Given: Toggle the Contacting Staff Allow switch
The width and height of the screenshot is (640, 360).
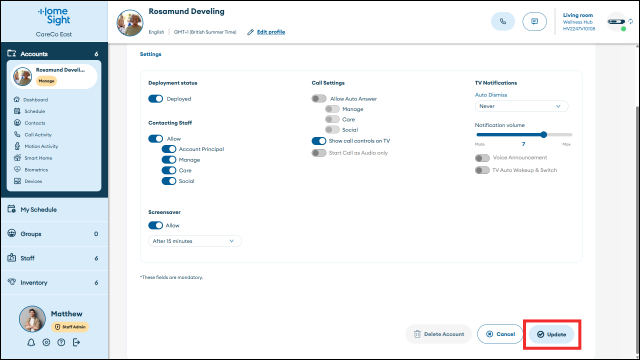Looking at the screenshot, I should pyautogui.click(x=156, y=139).
